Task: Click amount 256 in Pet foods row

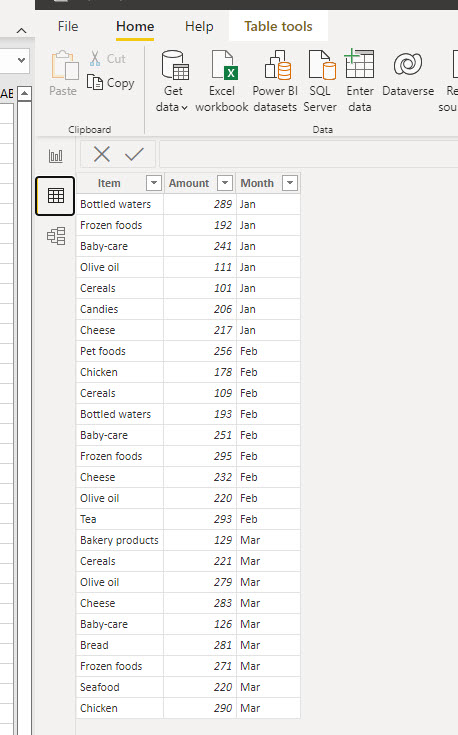Action: [x=223, y=351]
